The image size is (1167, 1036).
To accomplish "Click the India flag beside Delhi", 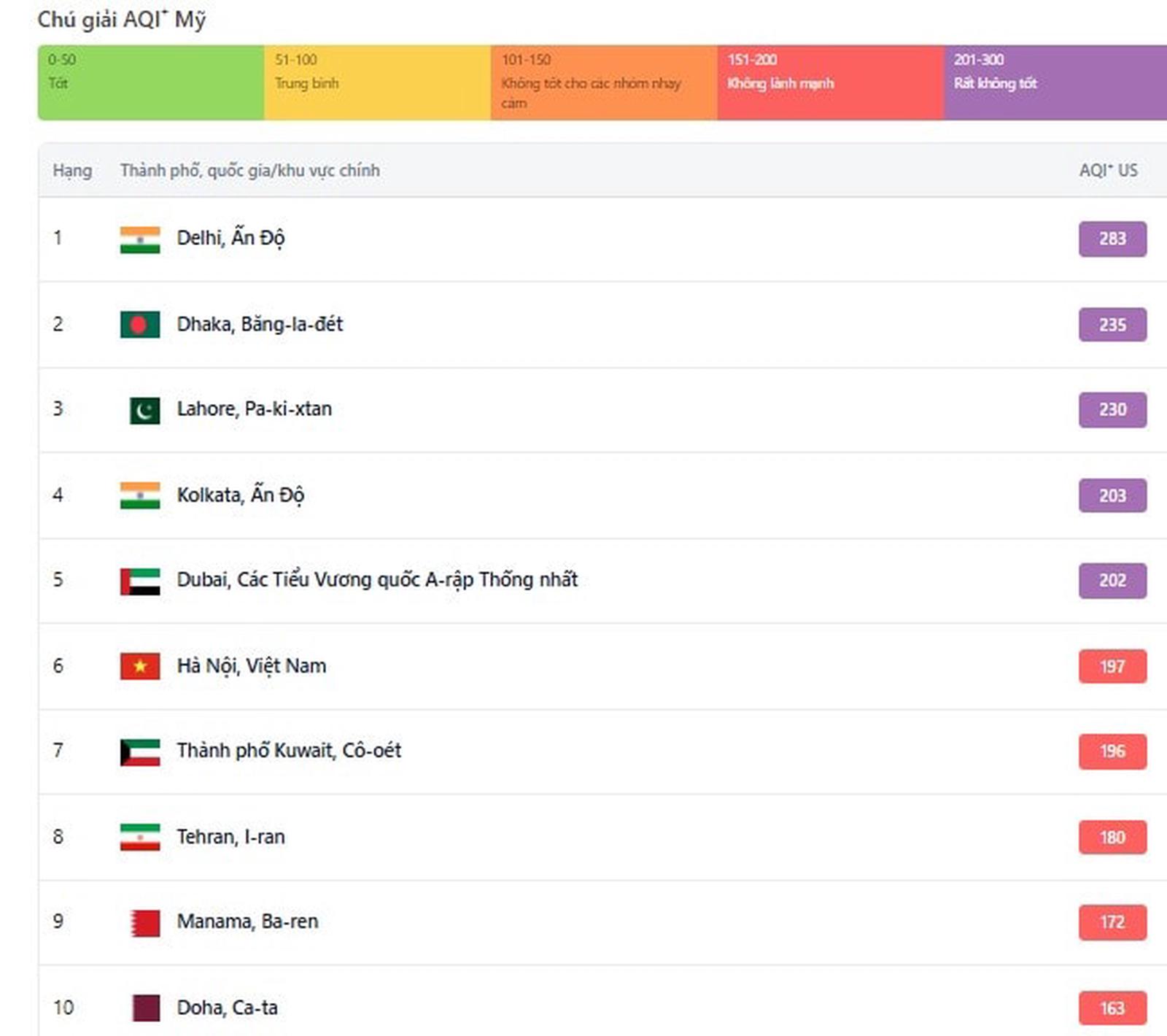I will 140,239.
